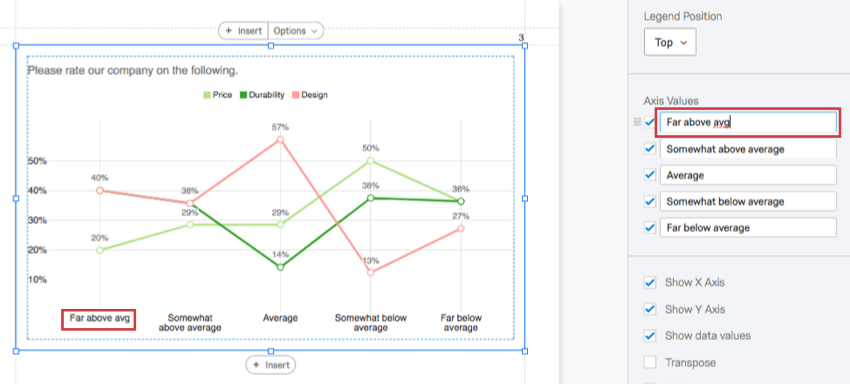This screenshot has height=384, width=850.
Task: Click the Durability legend green swatch
Action: [x=243, y=95]
